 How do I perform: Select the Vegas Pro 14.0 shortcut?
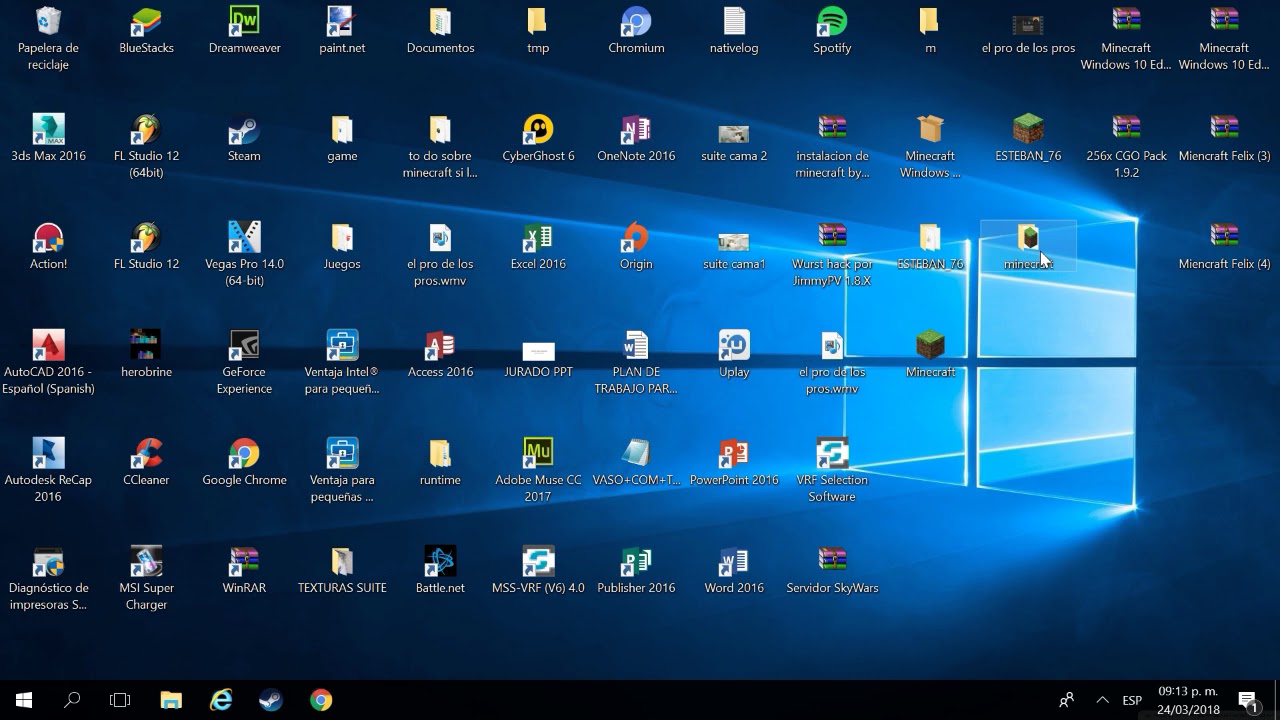point(244,253)
